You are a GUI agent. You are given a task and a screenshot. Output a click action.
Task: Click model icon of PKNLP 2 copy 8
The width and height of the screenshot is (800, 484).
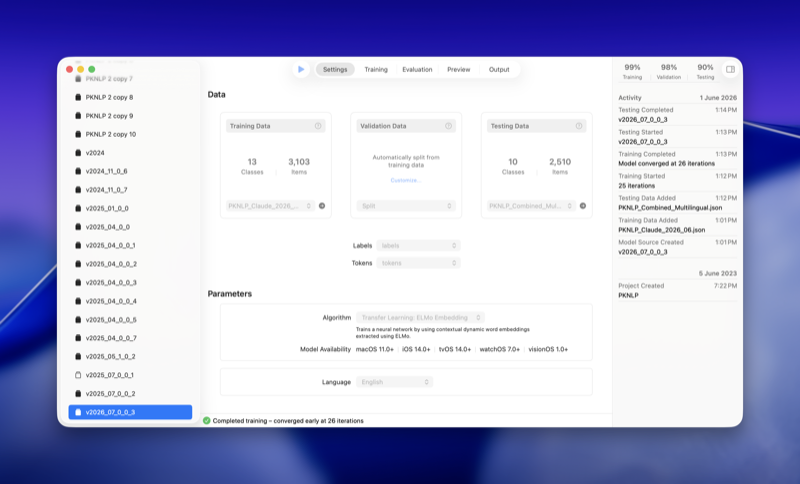(x=78, y=97)
